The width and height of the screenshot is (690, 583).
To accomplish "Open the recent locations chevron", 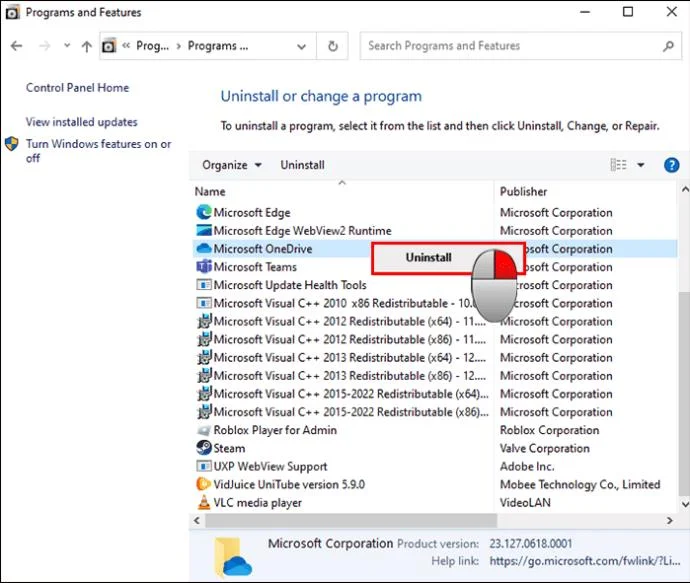I will click(x=67, y=45).
